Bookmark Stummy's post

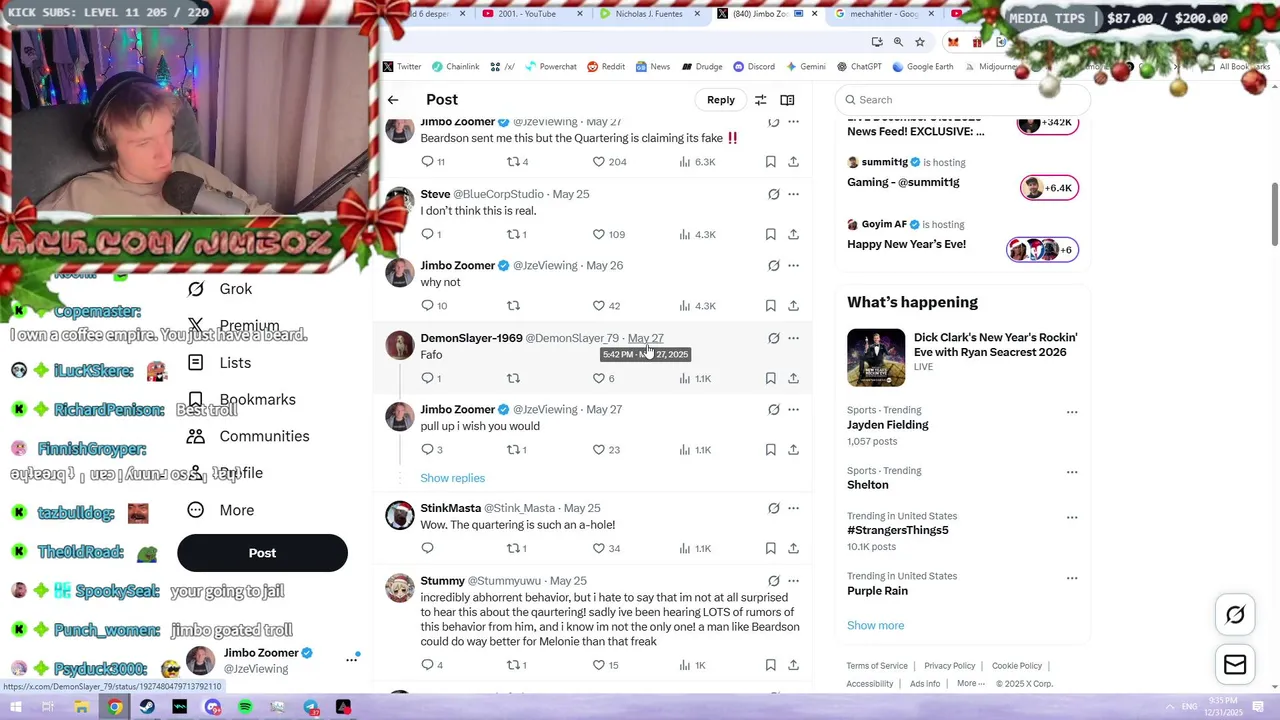770,665
